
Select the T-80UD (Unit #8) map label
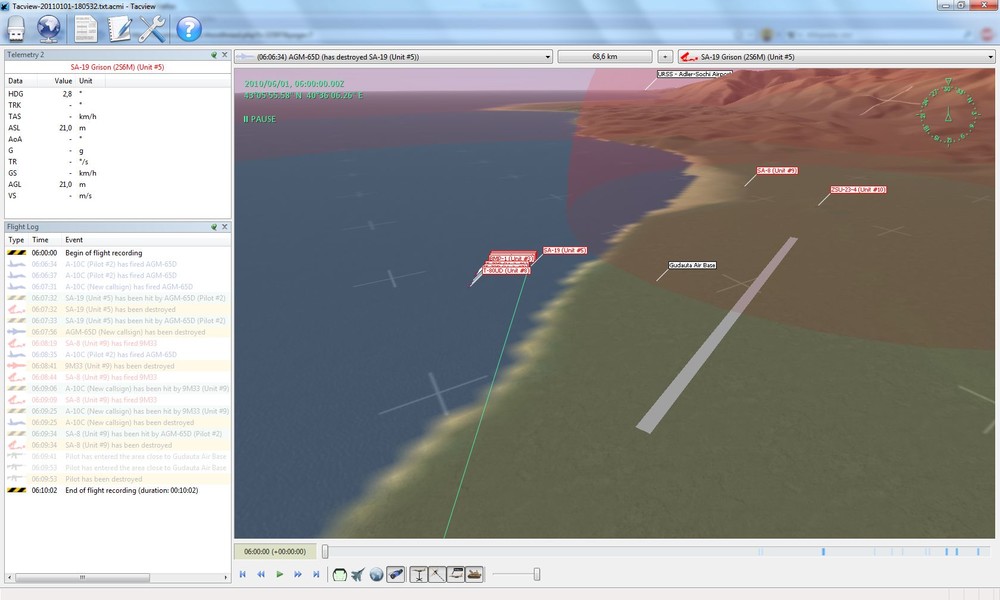point(506,270)
